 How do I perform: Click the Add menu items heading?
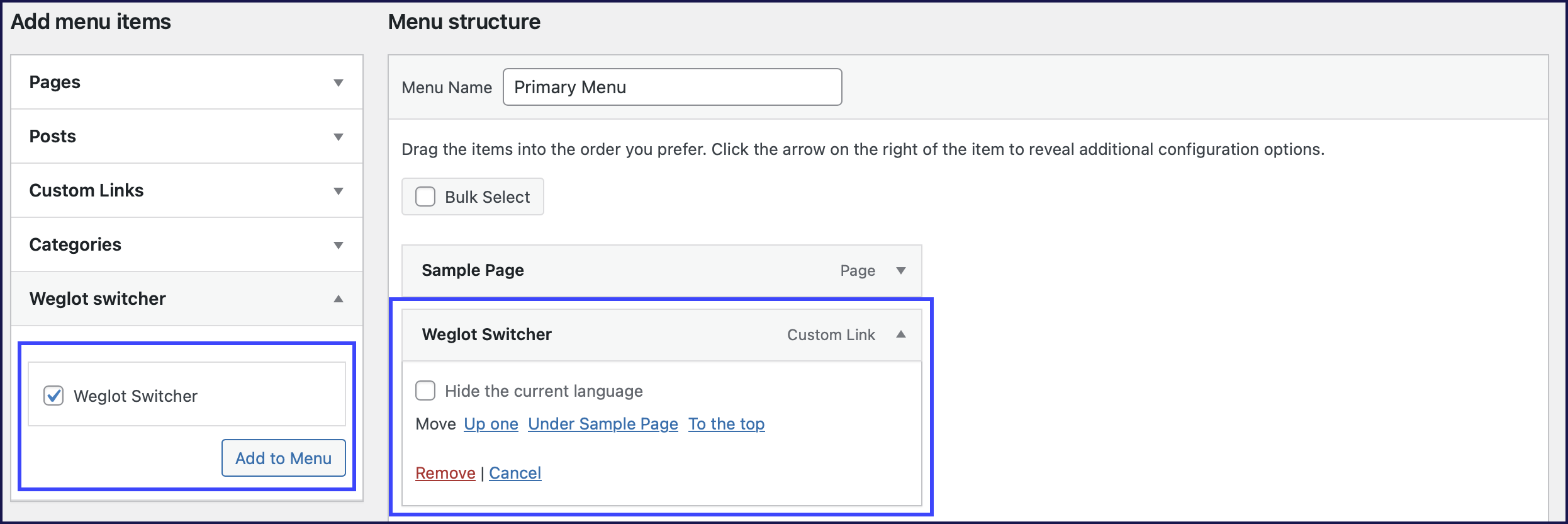coord(91,21)
